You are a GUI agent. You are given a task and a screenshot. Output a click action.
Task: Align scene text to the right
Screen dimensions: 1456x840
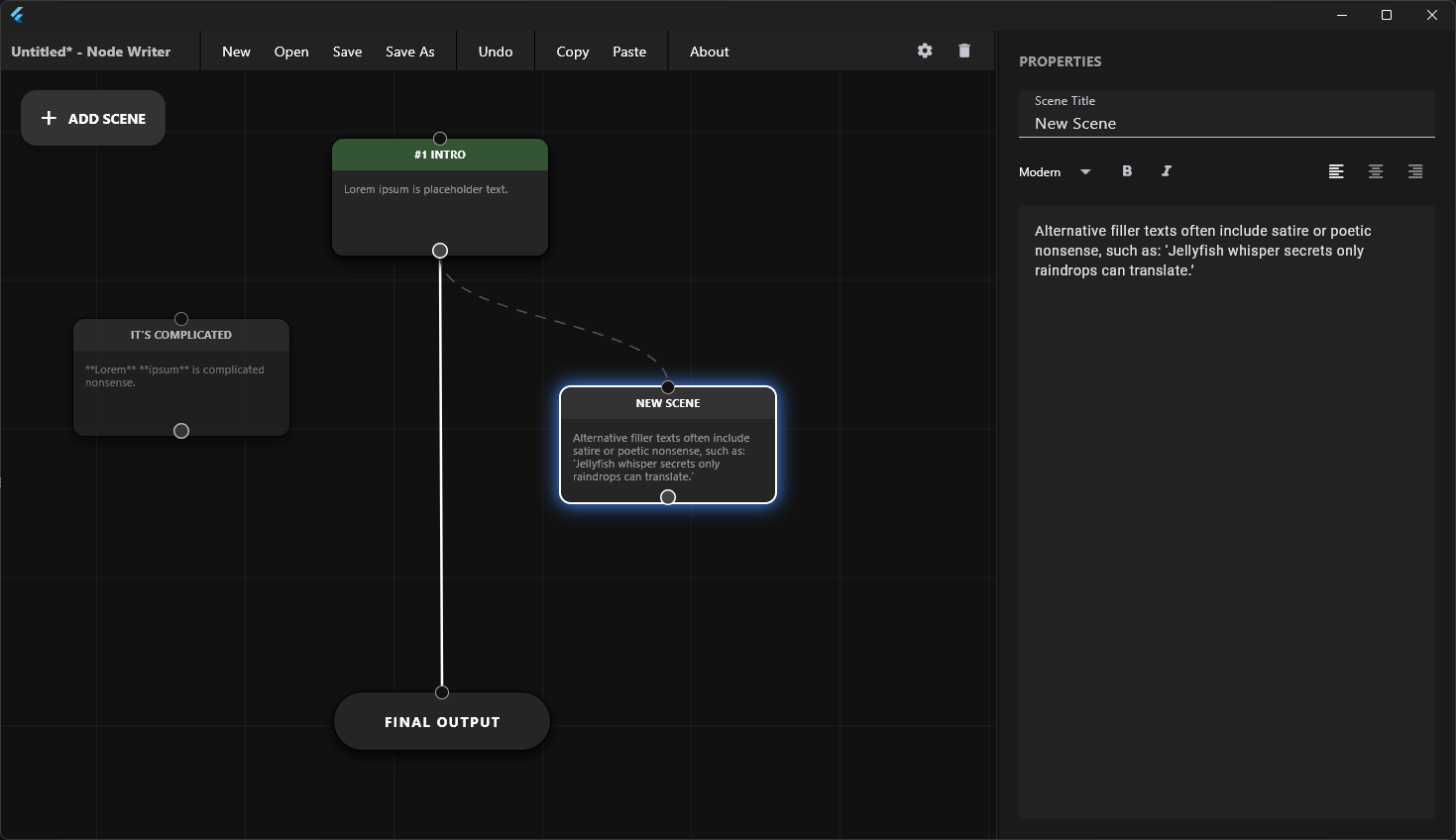(x=1415, y=171)
